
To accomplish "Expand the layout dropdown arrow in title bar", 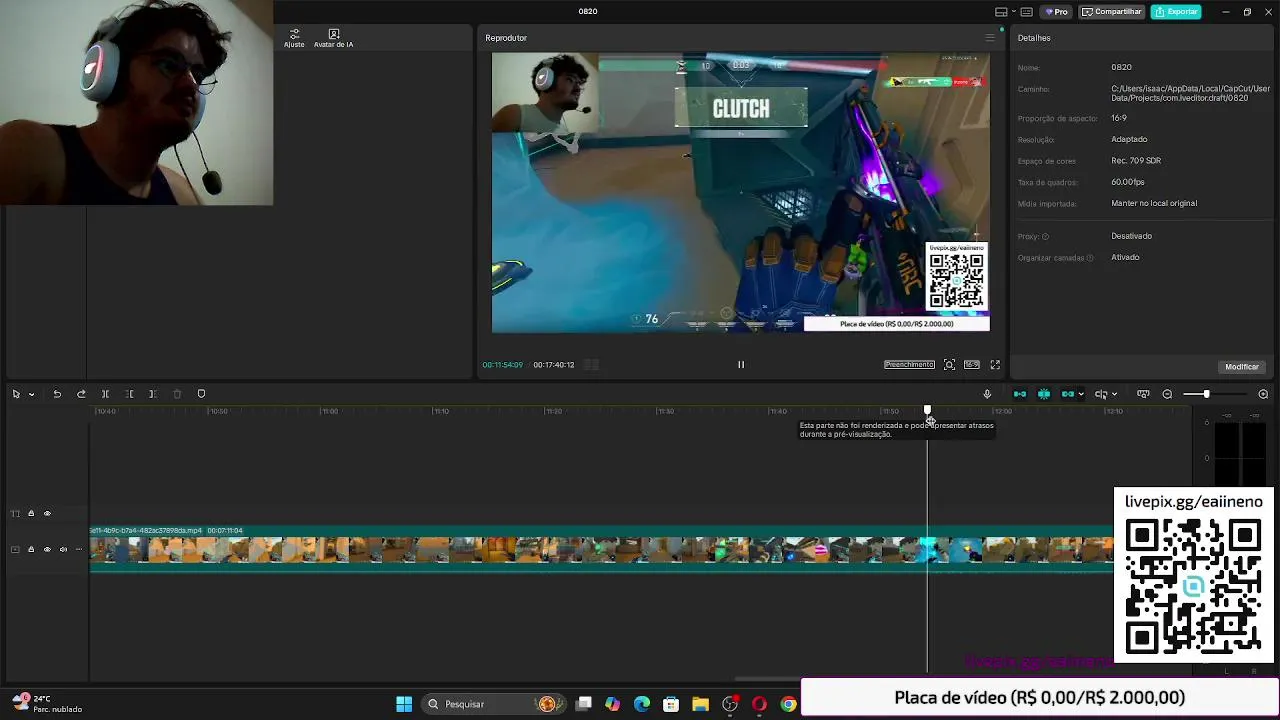I will coord(1013,12).
